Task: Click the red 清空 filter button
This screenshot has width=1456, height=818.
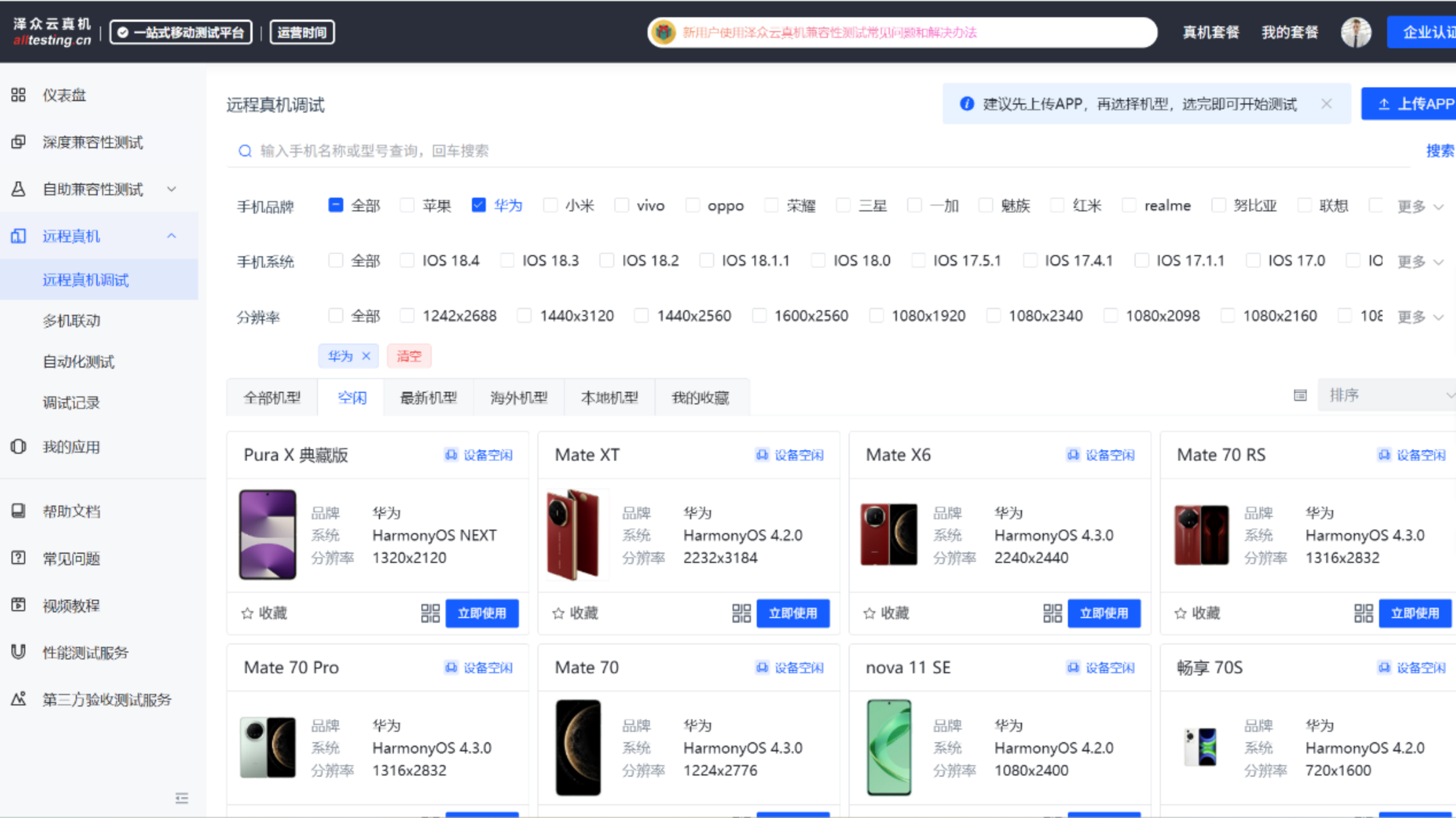Action: click(409, 356)
